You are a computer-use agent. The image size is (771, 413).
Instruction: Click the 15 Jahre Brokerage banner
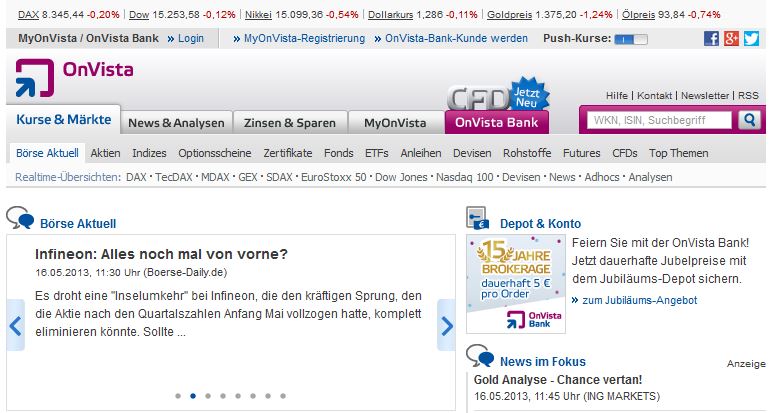[x=516, y=284]
